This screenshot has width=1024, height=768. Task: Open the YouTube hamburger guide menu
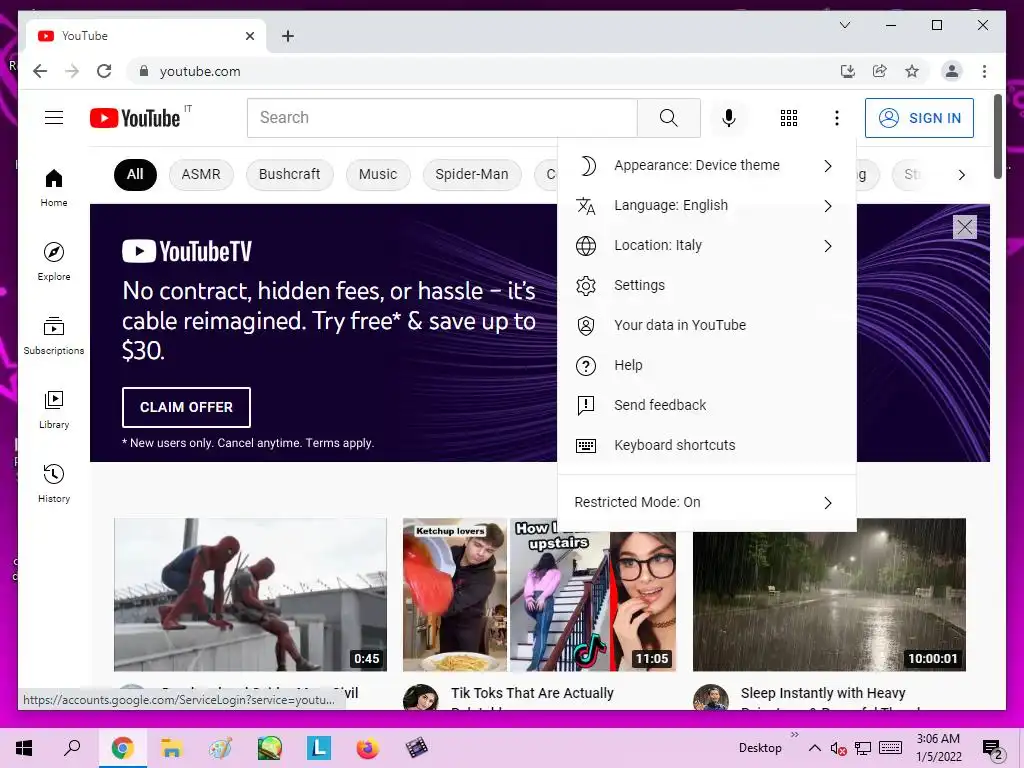54,118
